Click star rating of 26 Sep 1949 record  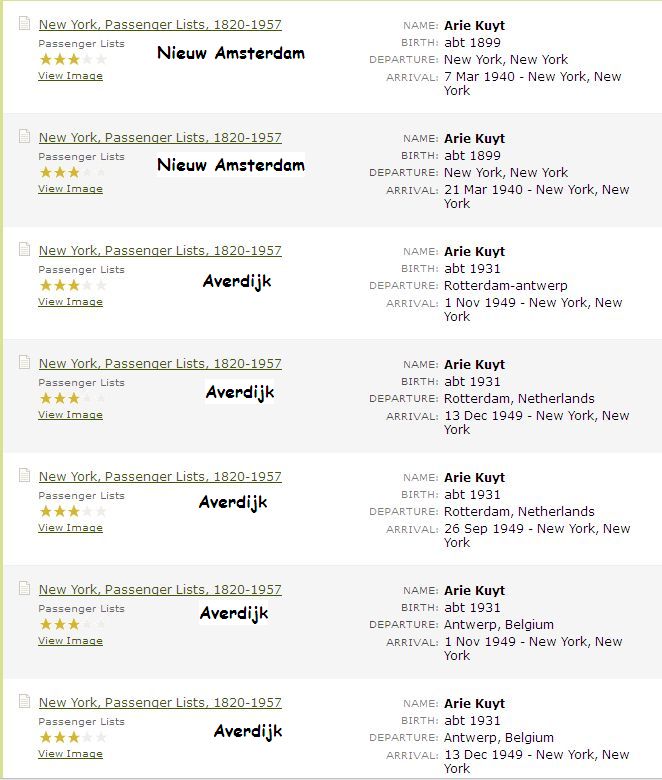pyautogui.click(x=73, y=511)
